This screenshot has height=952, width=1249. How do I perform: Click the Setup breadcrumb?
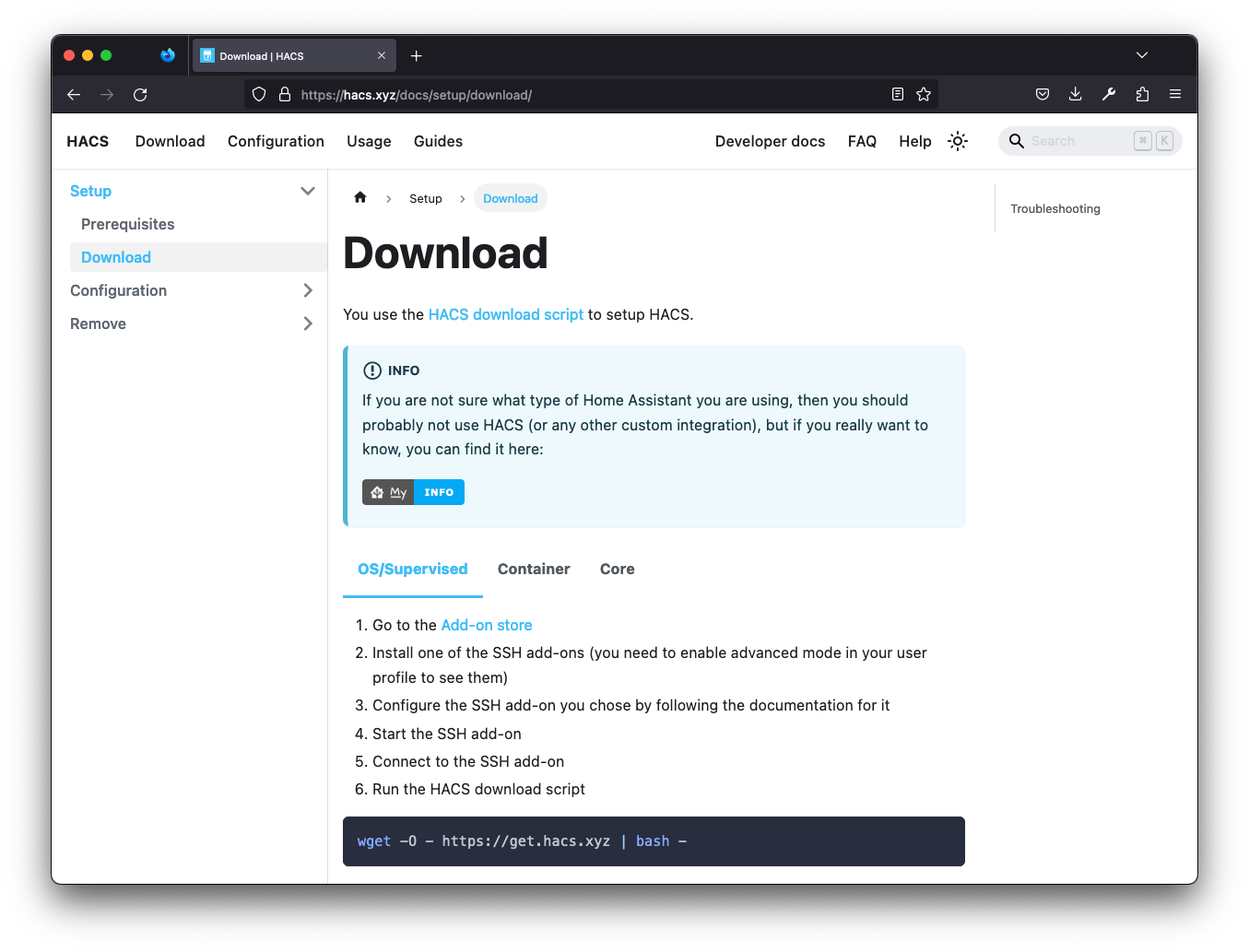click(426, 198)
